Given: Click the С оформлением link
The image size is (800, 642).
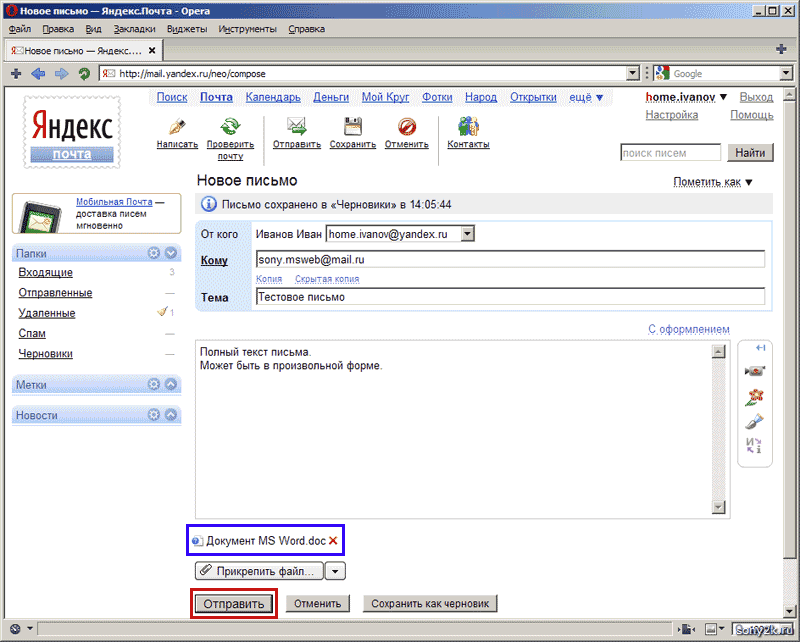Looking at the screenshot, I should (x=689, y=329).
